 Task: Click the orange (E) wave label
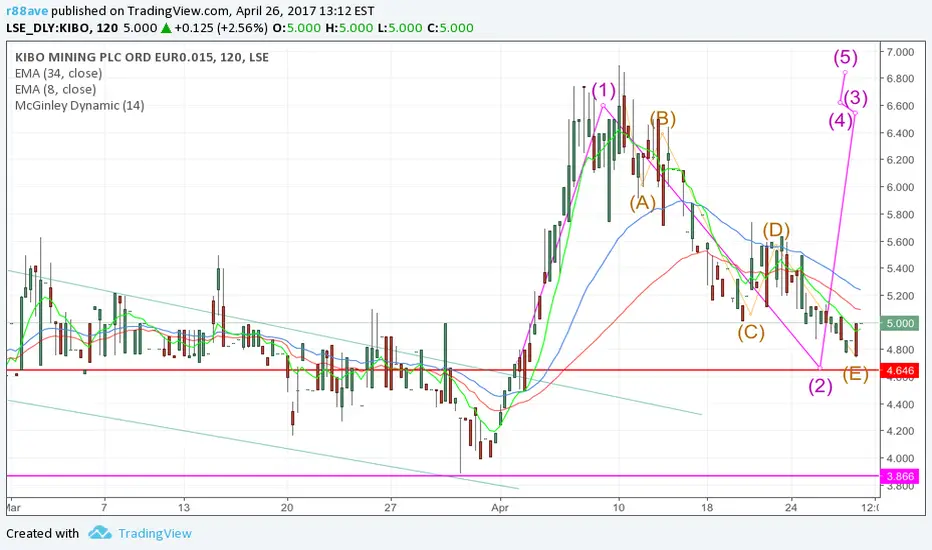pyautogui.click(x=856, y=373)
